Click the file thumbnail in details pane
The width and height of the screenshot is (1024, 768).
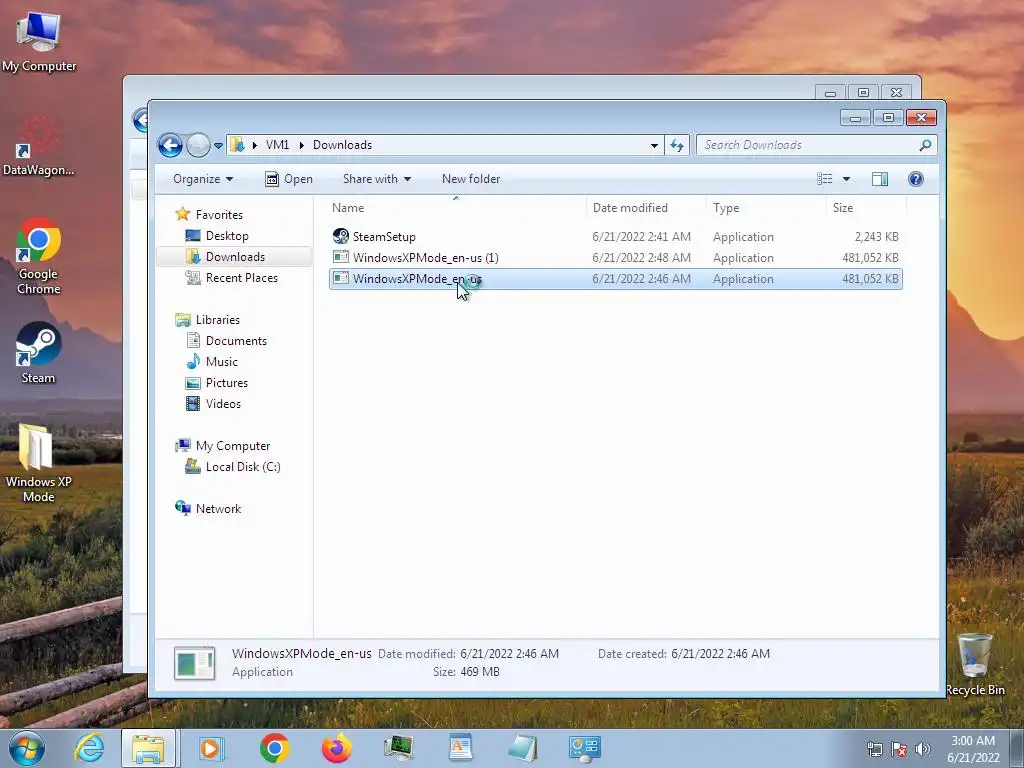click(195, 663)
